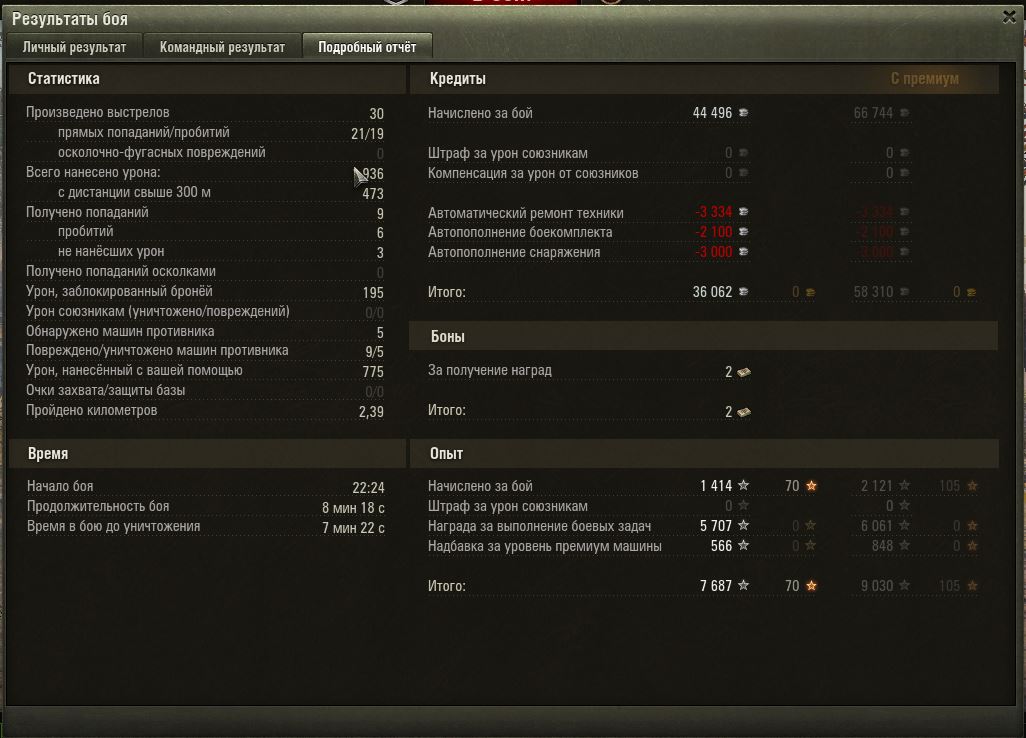Click the bonds icon in Боны Итого row

click(x=744, y=412)
